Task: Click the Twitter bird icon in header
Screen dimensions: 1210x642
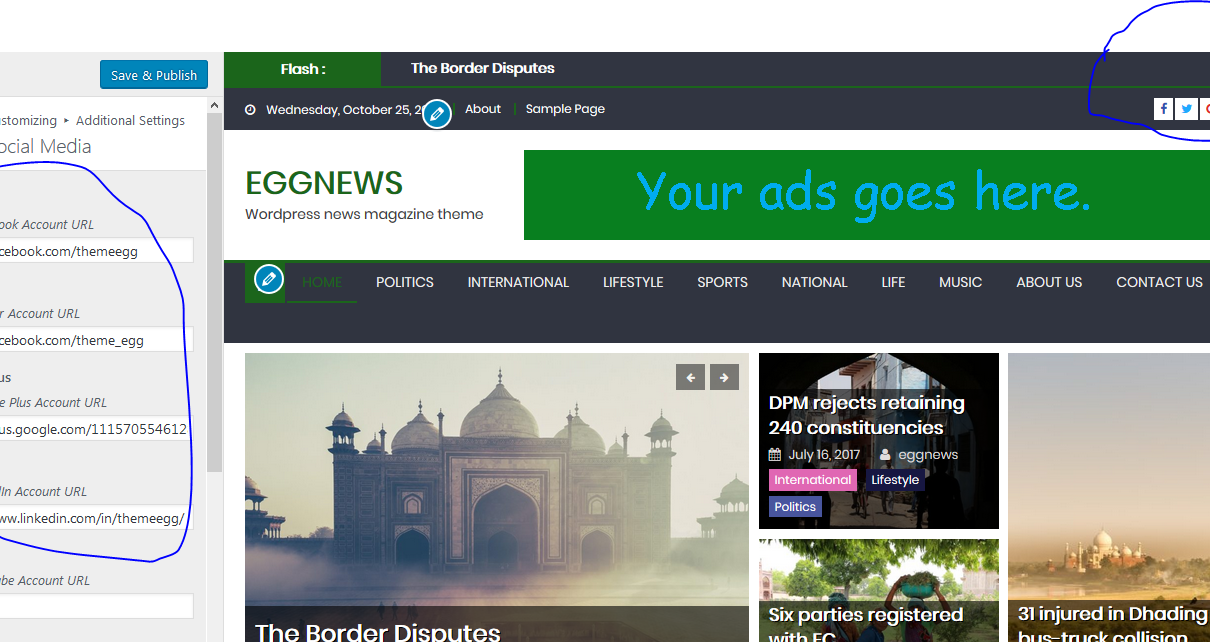Action: (x=1187, y=109)
